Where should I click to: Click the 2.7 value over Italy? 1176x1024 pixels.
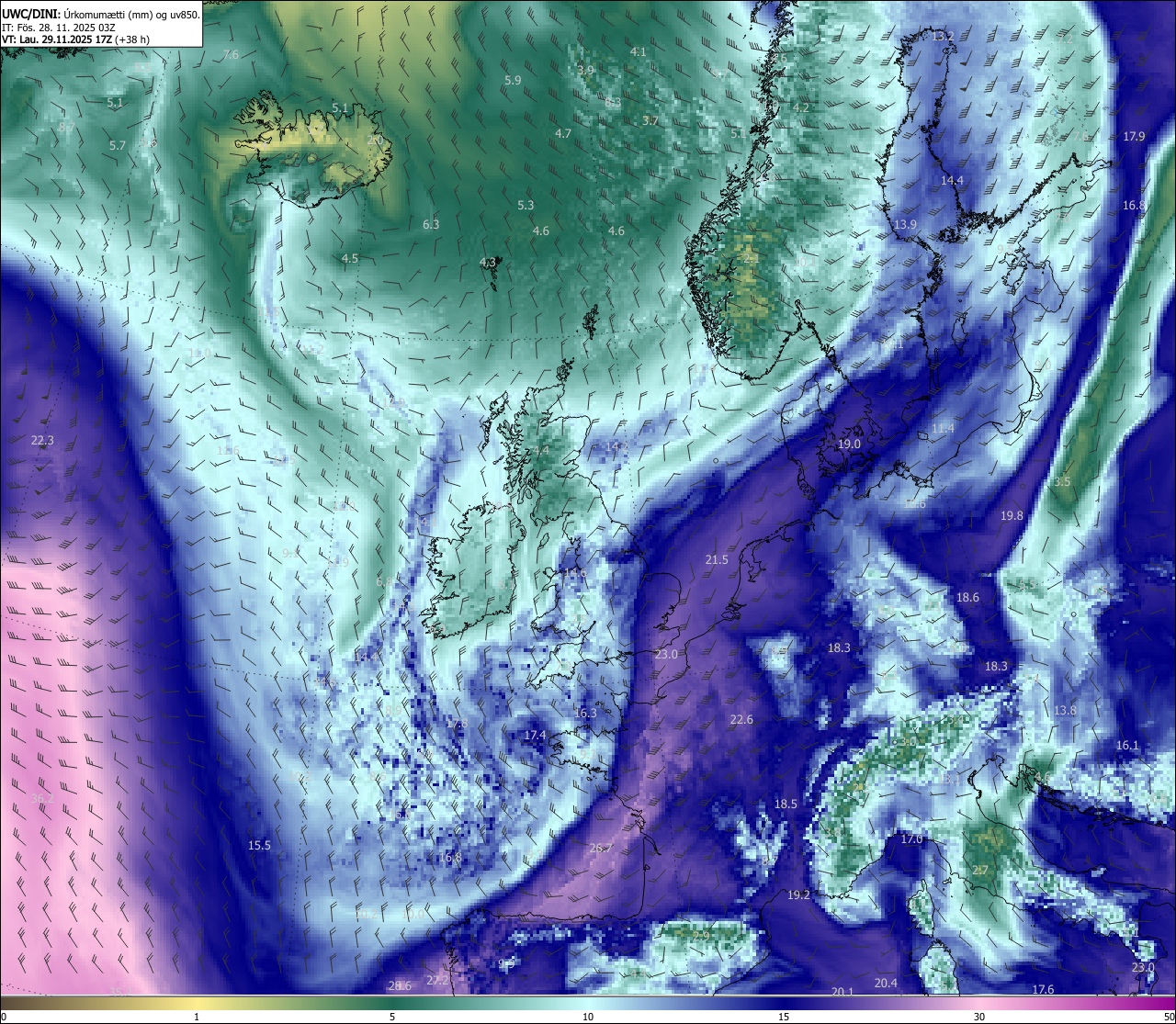click(980, 871)
